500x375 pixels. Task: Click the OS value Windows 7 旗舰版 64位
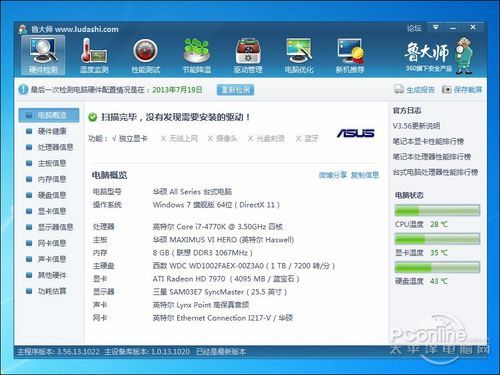[x=216, y=205]
